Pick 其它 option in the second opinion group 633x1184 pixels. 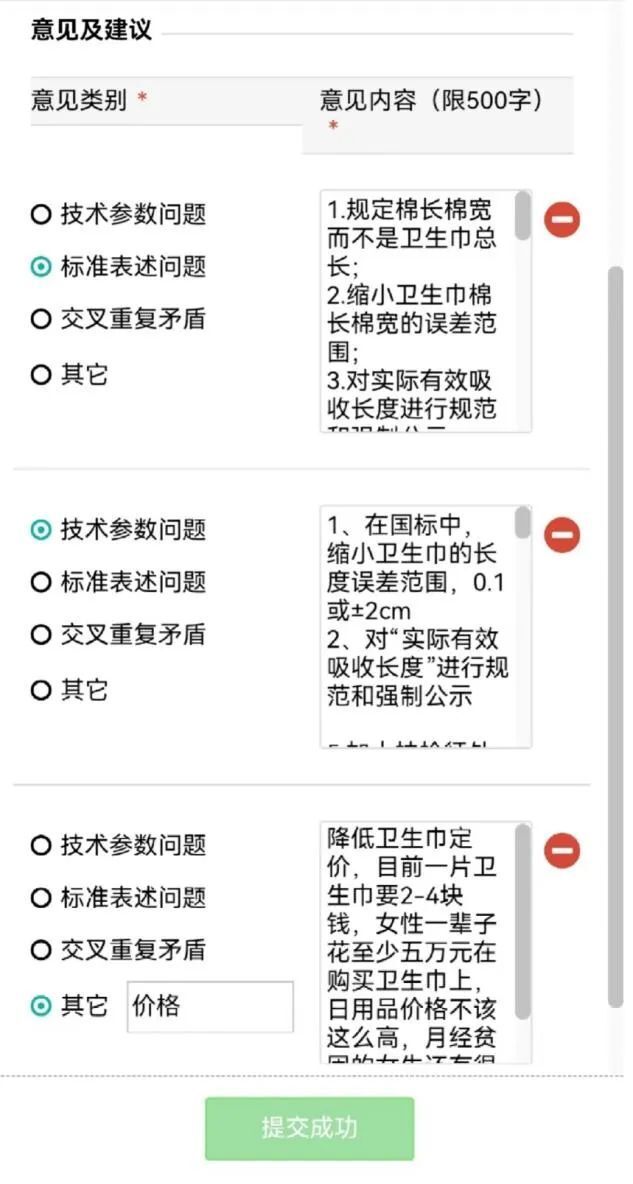click(41, 690)
